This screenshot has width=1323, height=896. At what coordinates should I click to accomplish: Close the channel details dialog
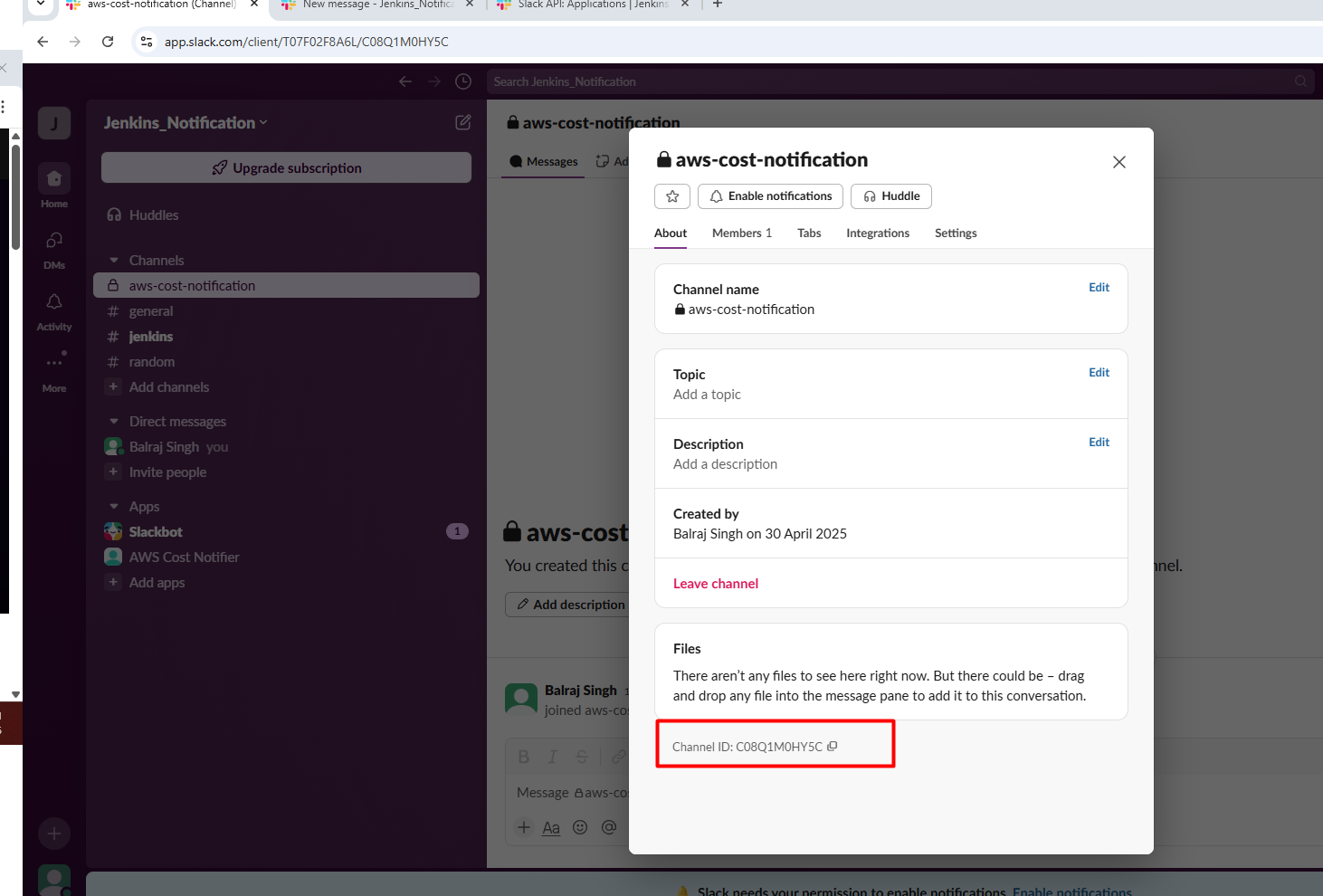1119,162
